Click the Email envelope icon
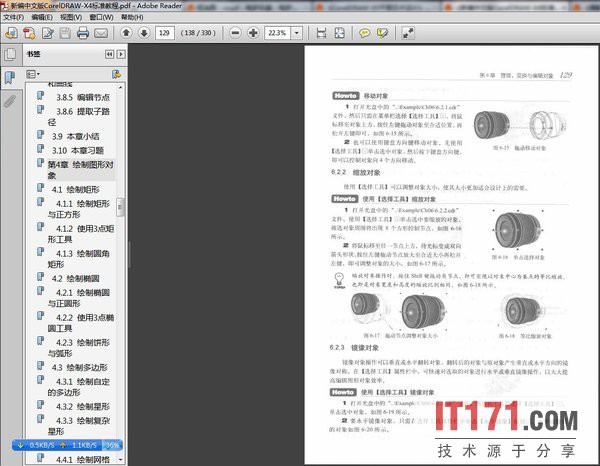 pos(103,33)
